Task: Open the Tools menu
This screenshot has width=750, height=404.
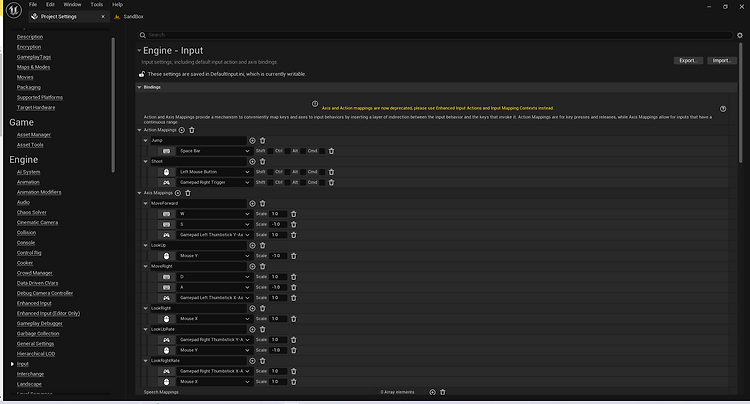Action: coord(97,4)
